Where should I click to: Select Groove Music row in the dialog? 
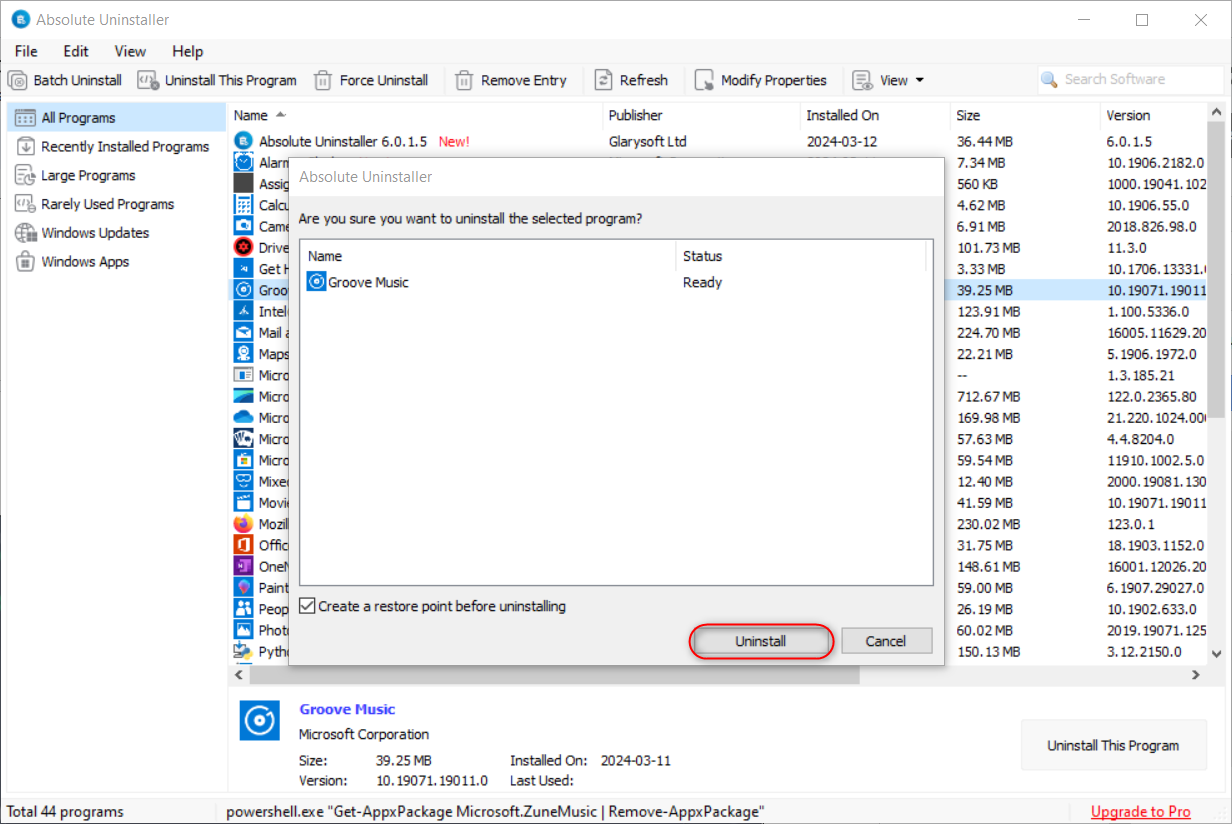click(617, 282)
